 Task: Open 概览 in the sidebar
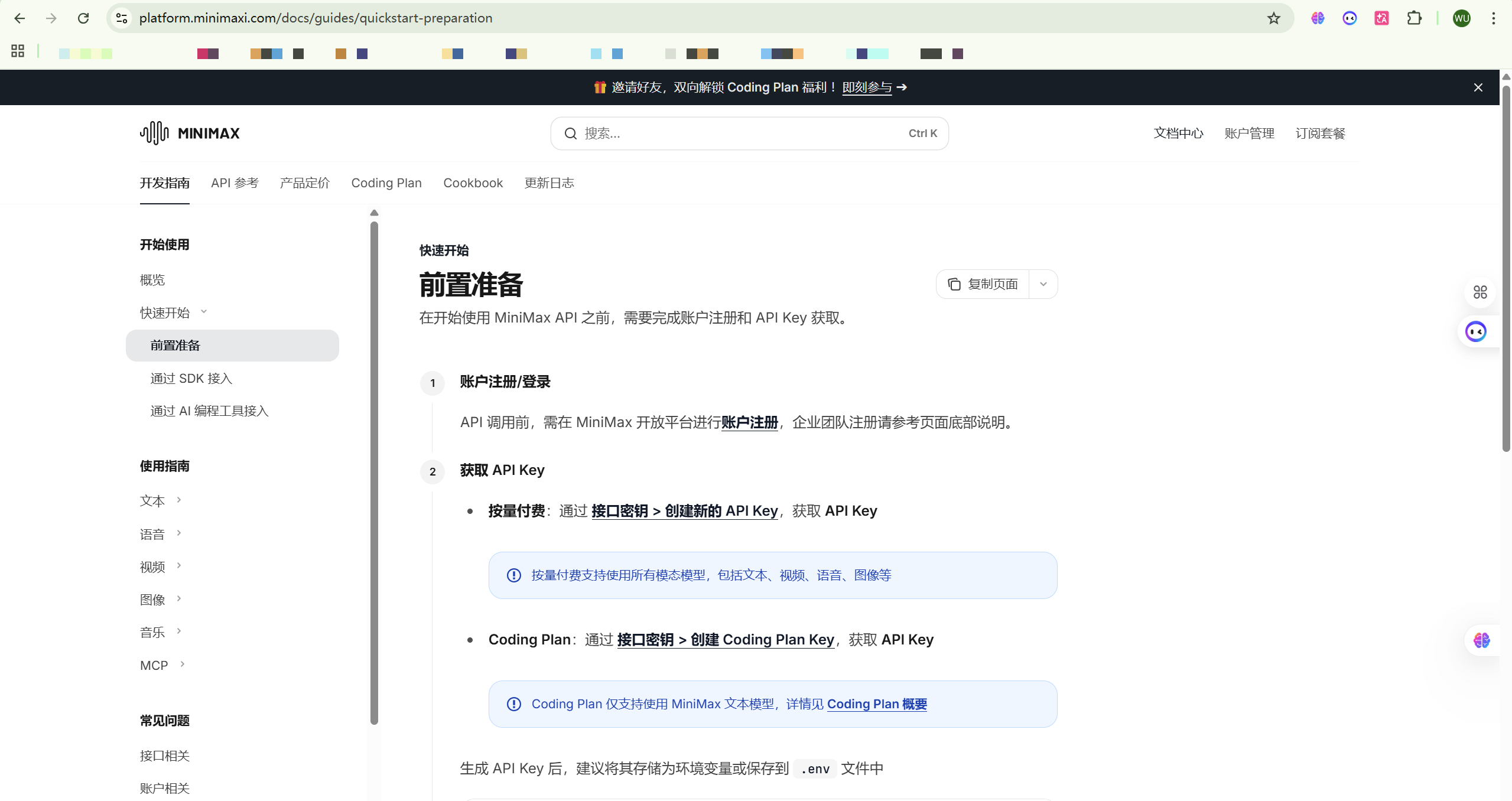click(x=152, y=280)
